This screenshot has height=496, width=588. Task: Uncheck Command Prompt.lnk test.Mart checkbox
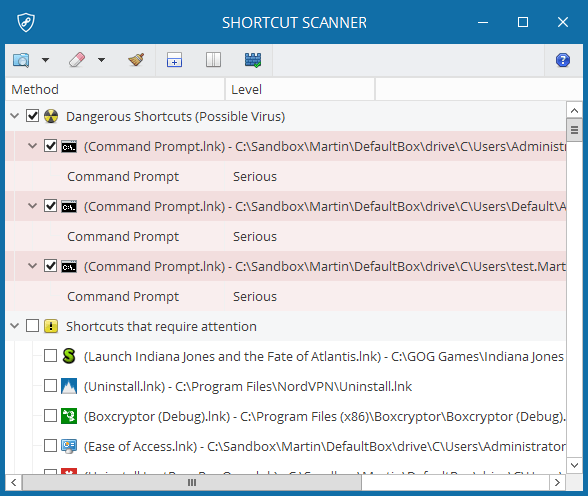50,266
